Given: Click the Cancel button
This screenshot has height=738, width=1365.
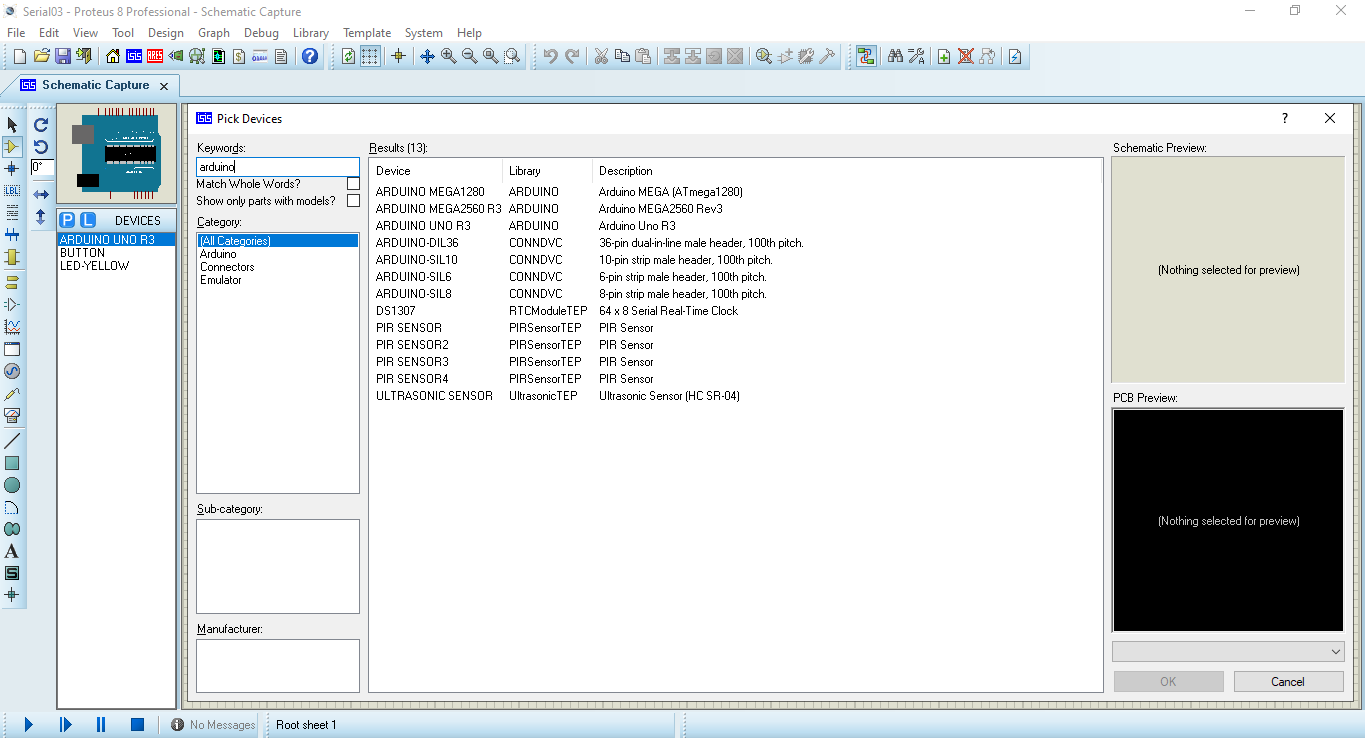Looking at the screenshot, I should coord(1288,682).
